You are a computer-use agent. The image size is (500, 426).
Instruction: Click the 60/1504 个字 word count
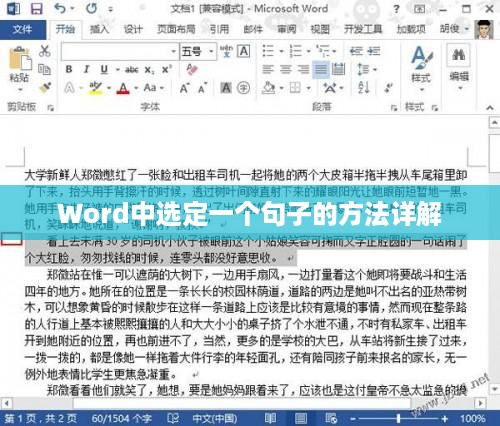coord(122,418)
